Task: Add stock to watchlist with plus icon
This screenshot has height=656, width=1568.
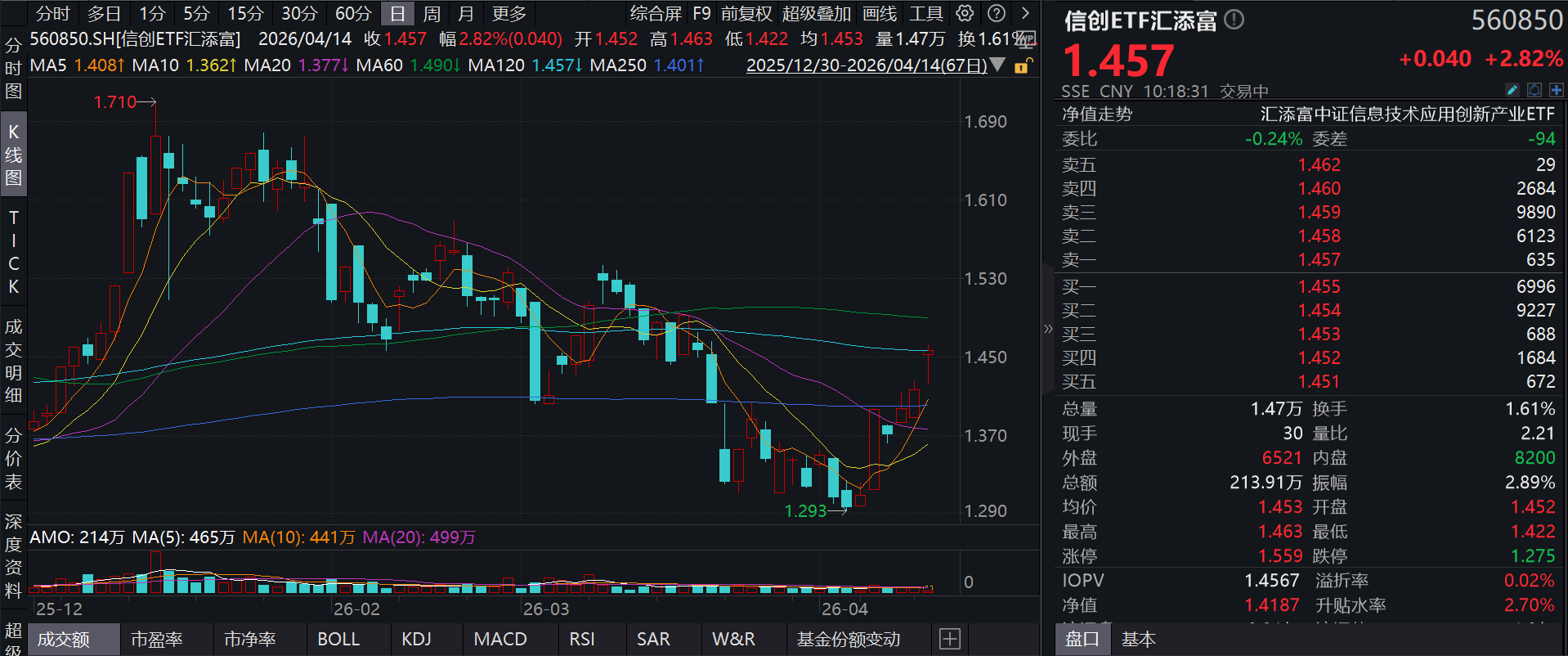Action: tap(1556, 90)
